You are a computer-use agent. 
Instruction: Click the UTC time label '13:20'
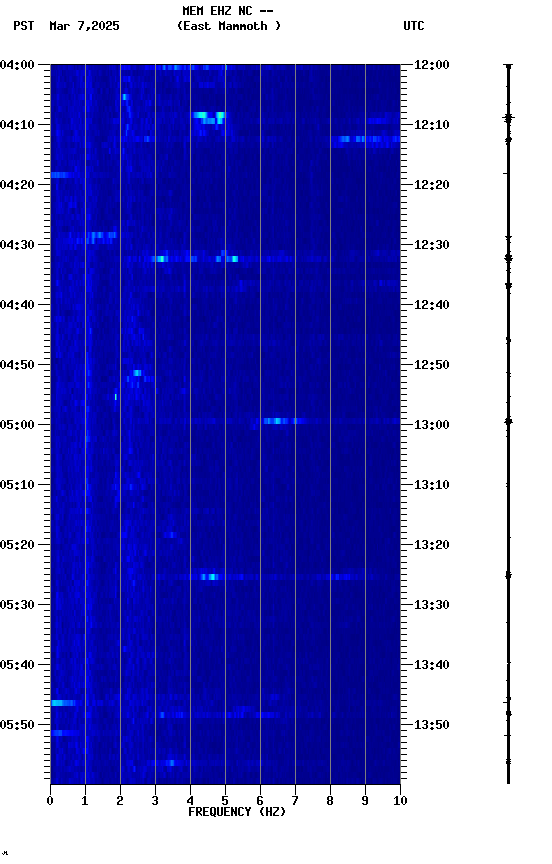432,545
